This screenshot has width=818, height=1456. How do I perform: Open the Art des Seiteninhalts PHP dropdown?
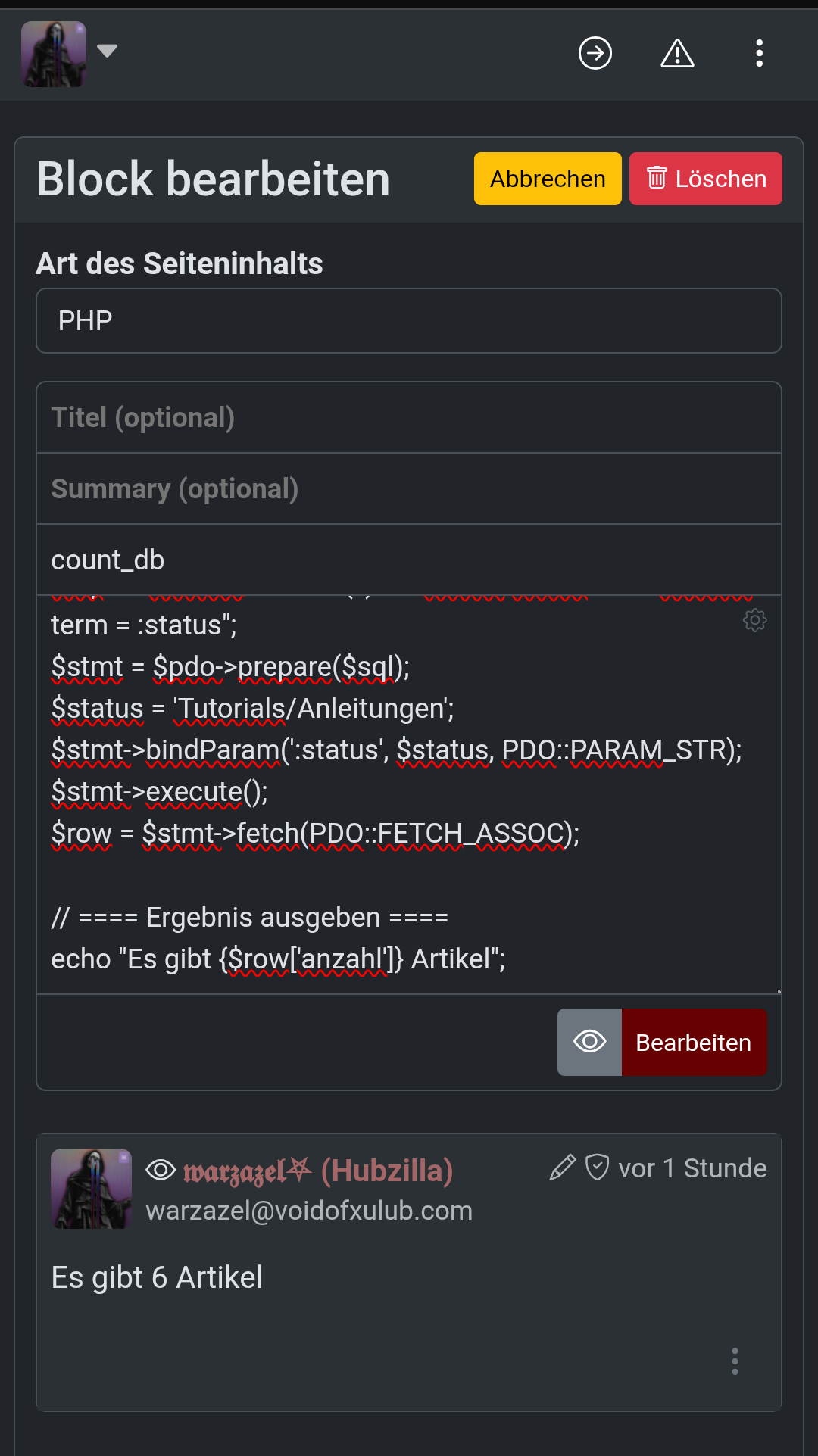(x=409, y=321)
